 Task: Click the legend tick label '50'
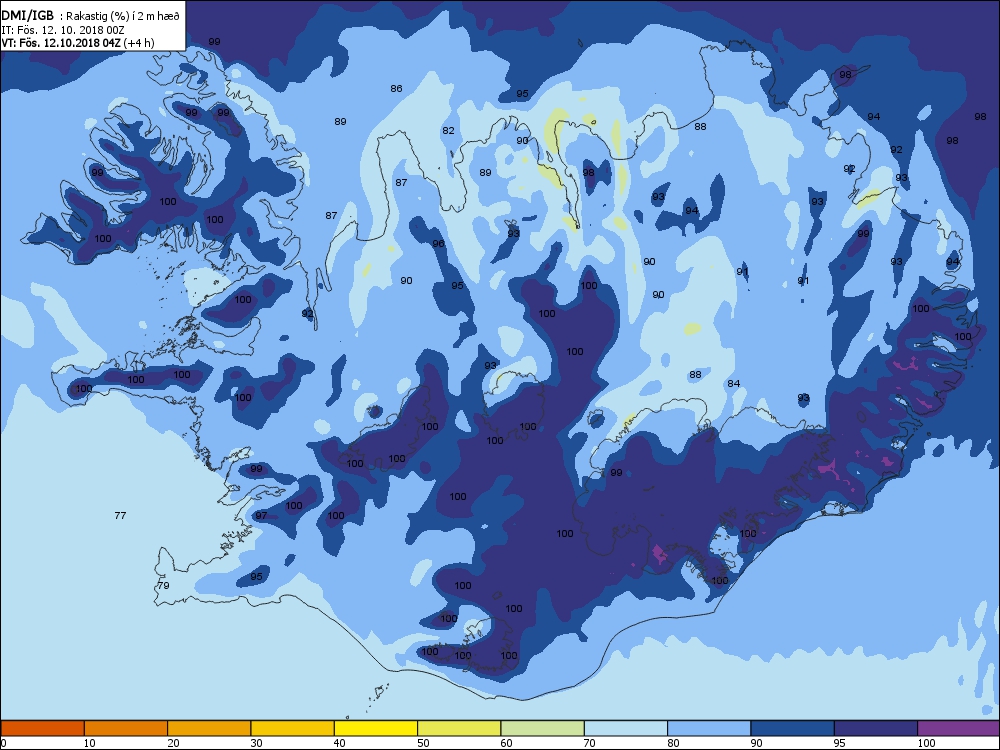tap(423, 743)
